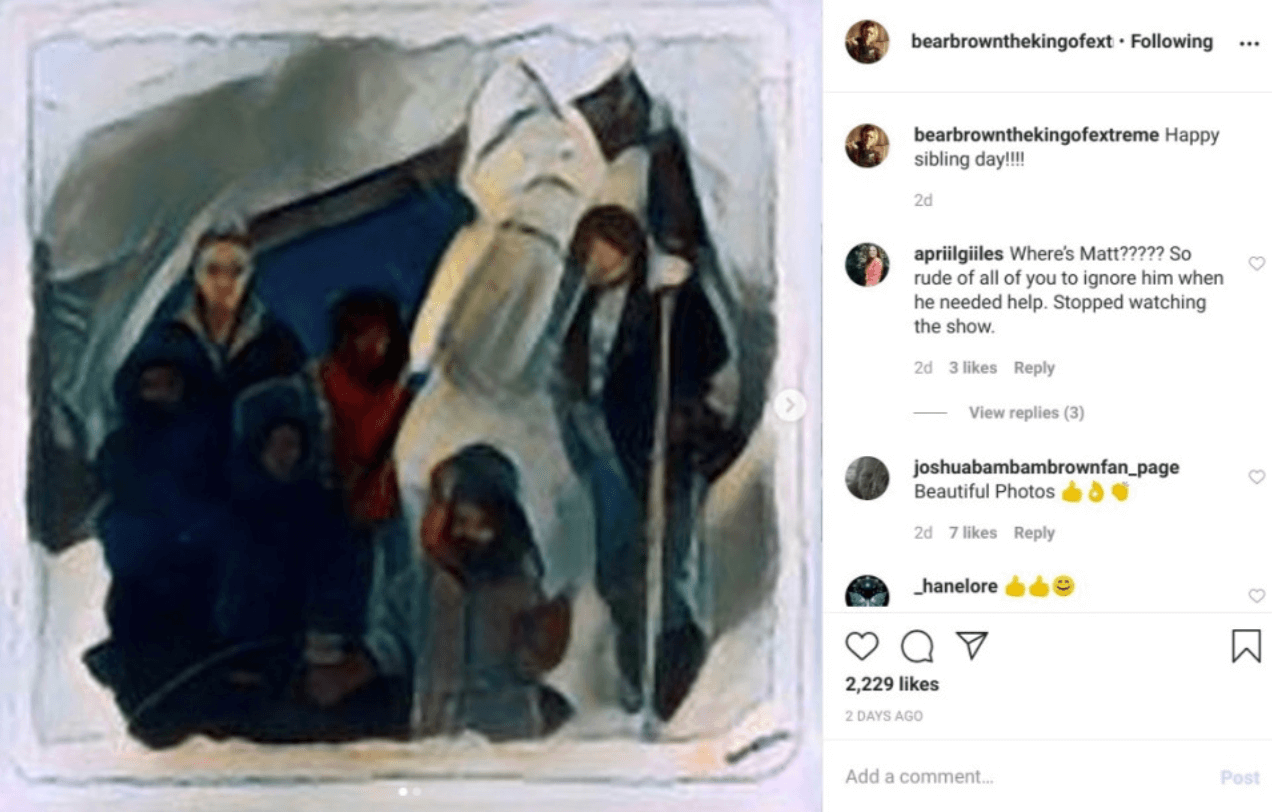1272x812 pixels.
Task: Go to next photo with carousel arrow
Action: point(790,405)
